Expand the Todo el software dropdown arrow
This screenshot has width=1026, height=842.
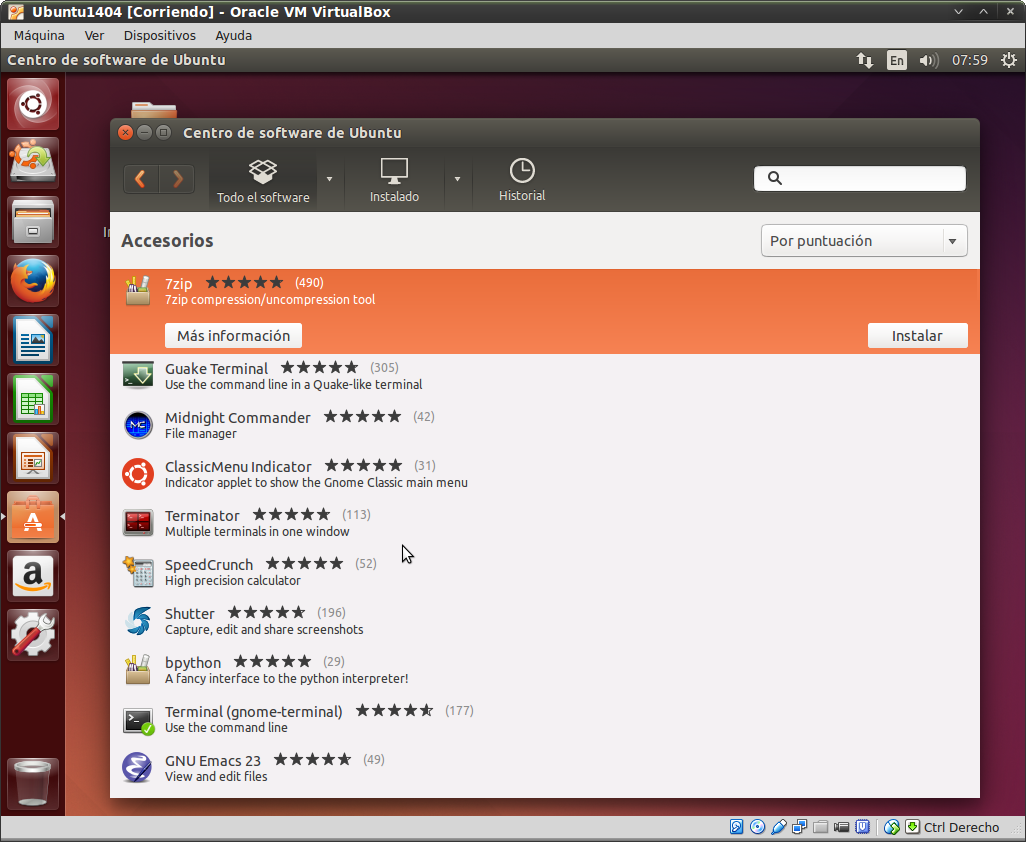click(329, 179)
